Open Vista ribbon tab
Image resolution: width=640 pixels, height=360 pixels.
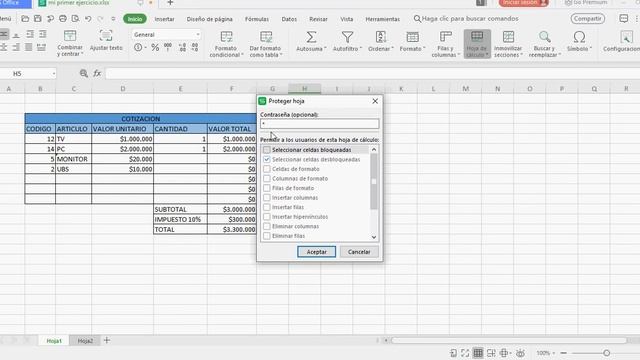pyautogui.click(x=347, y=19)
